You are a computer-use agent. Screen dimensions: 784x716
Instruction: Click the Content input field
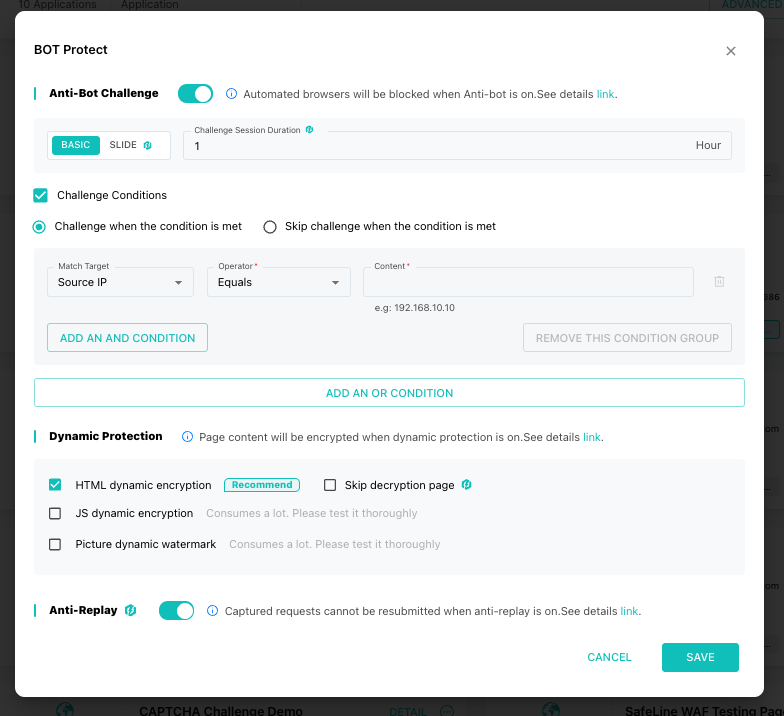coord(528,282)
